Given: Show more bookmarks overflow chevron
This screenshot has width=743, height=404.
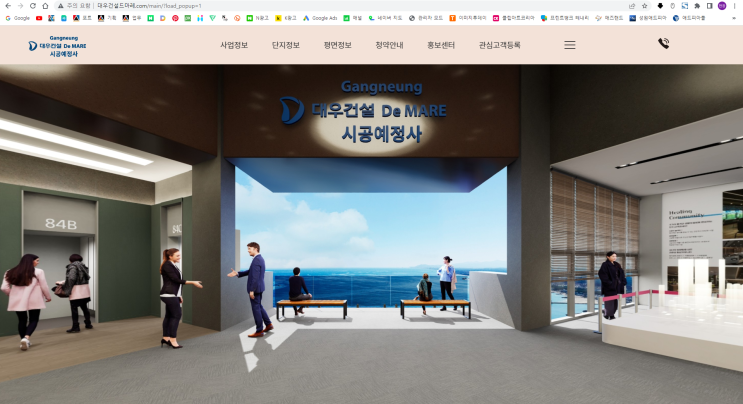Looking at the screenshot, I should pyautogui.click(x=734, y=18).
